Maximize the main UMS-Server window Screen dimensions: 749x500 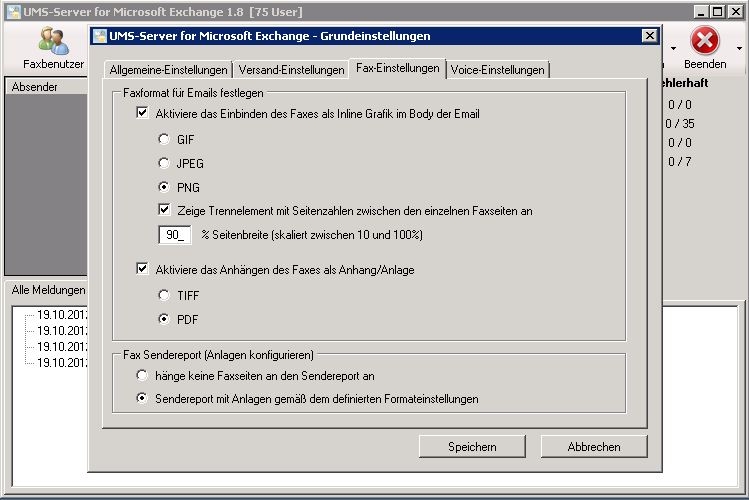click(x=717, y=12)
